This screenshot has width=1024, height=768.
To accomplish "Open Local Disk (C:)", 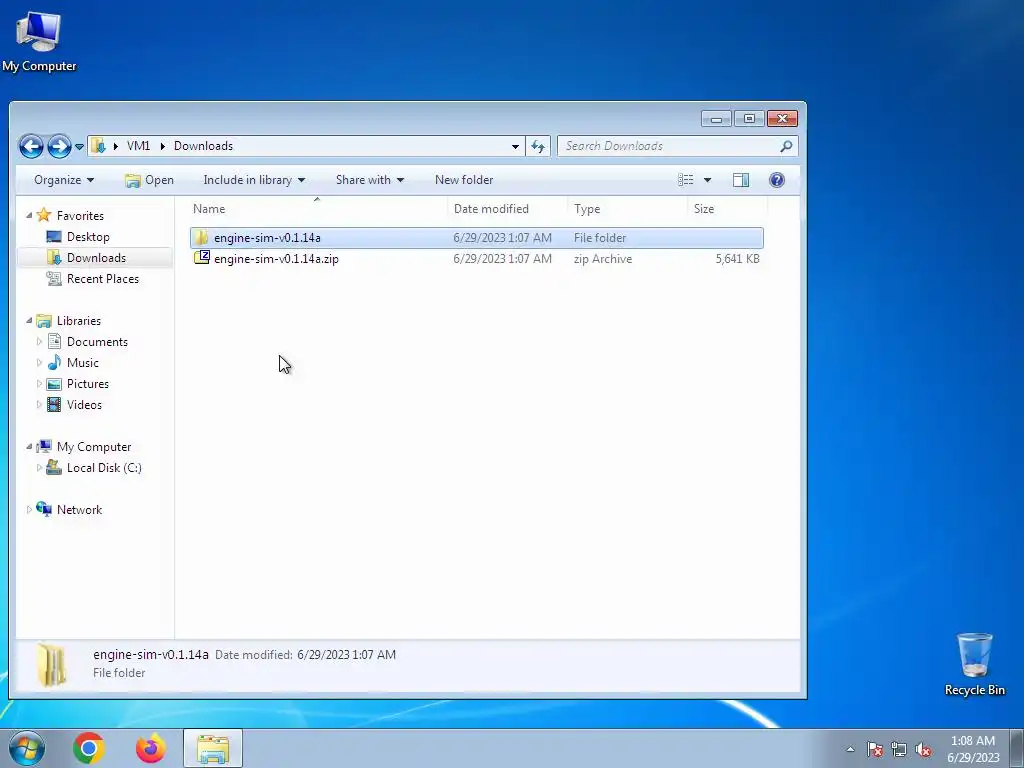I will (x=104, y=468).
